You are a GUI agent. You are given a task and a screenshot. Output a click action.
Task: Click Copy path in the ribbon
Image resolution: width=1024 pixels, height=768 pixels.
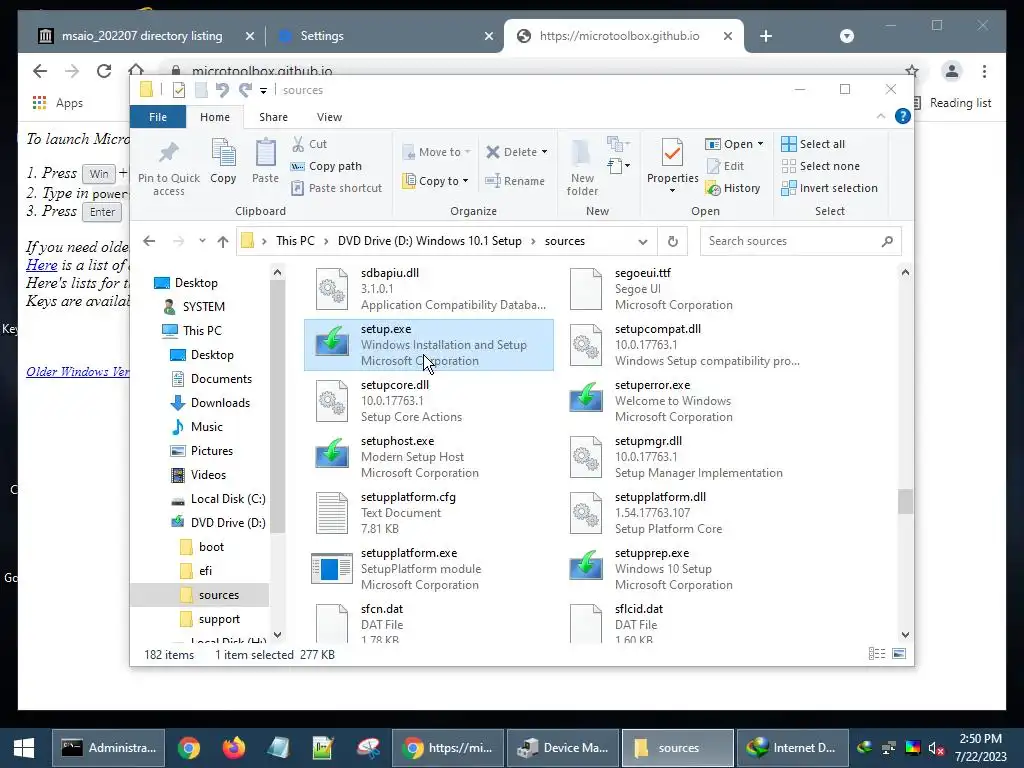pyautogui.click(x=326, y=166)
